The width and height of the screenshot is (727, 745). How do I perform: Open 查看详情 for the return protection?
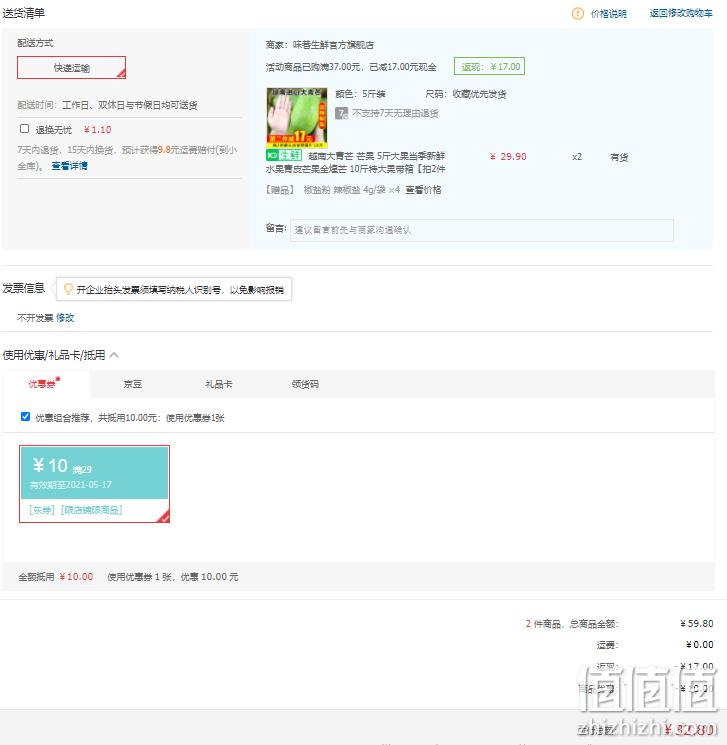[x=70, y=166]
